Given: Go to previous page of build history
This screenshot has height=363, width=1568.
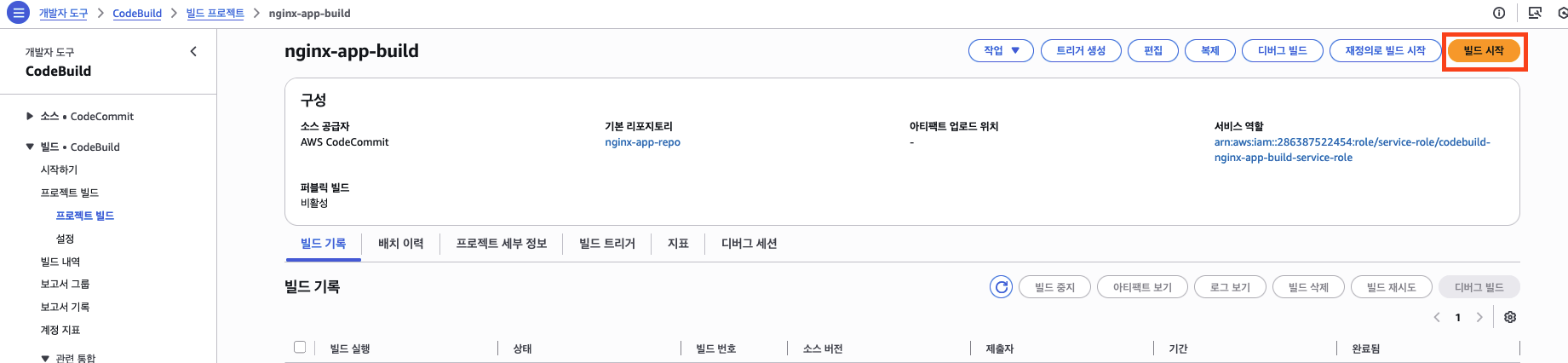Looking at the screenshot, I should coord(1437,317).
